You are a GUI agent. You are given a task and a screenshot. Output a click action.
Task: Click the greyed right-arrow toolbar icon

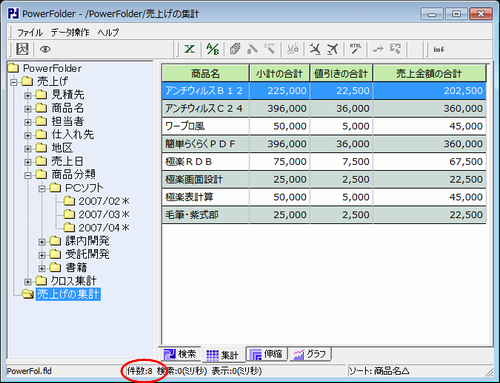point(378,49)
